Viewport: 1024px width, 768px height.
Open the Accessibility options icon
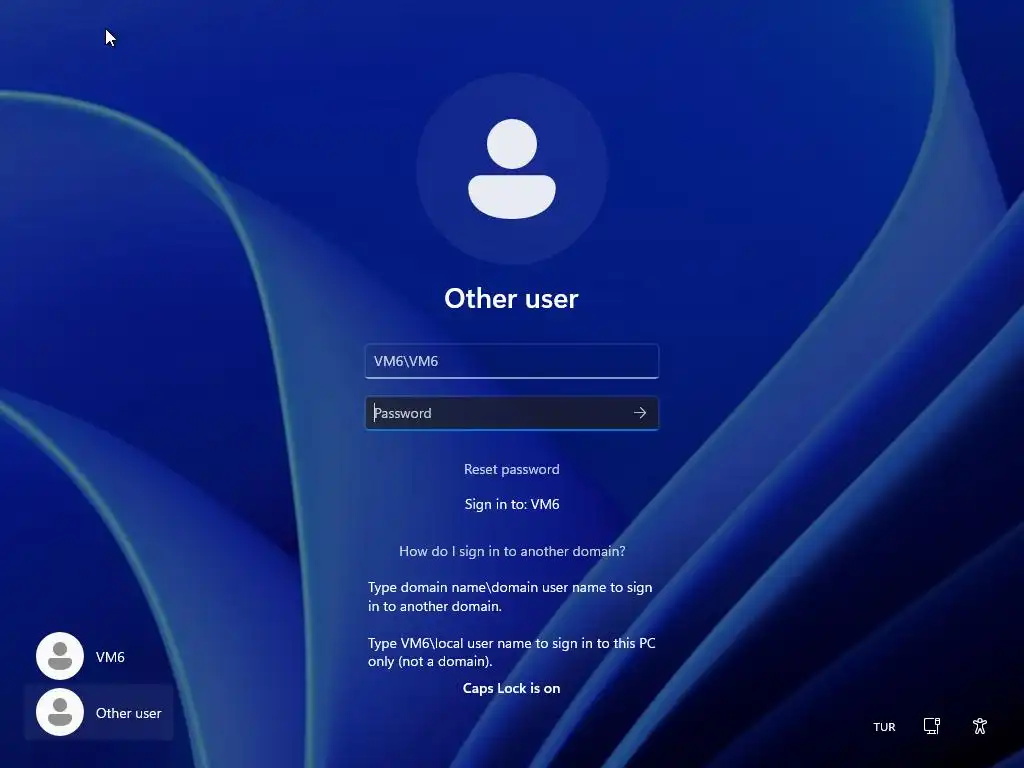click(x=980, y=726)
